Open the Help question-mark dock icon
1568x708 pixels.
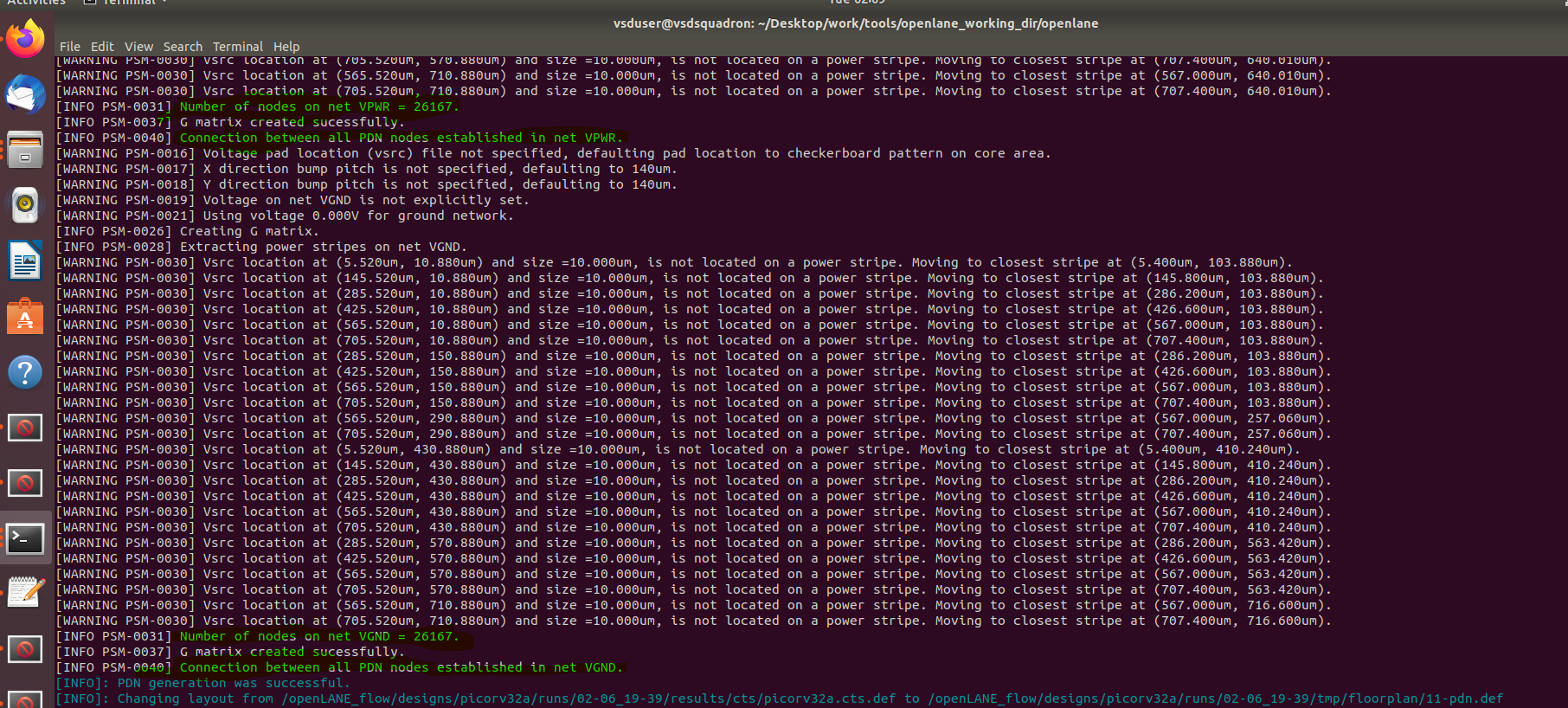coord(25,372)
